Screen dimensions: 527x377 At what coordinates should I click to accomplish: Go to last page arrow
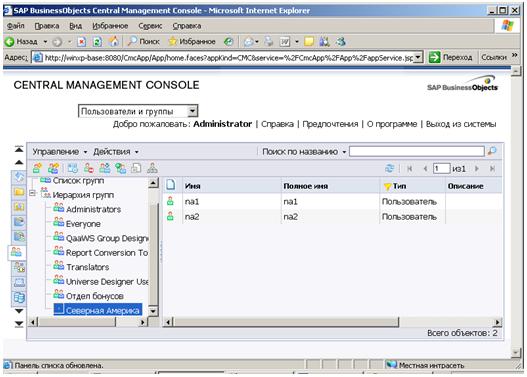(492, 169)
